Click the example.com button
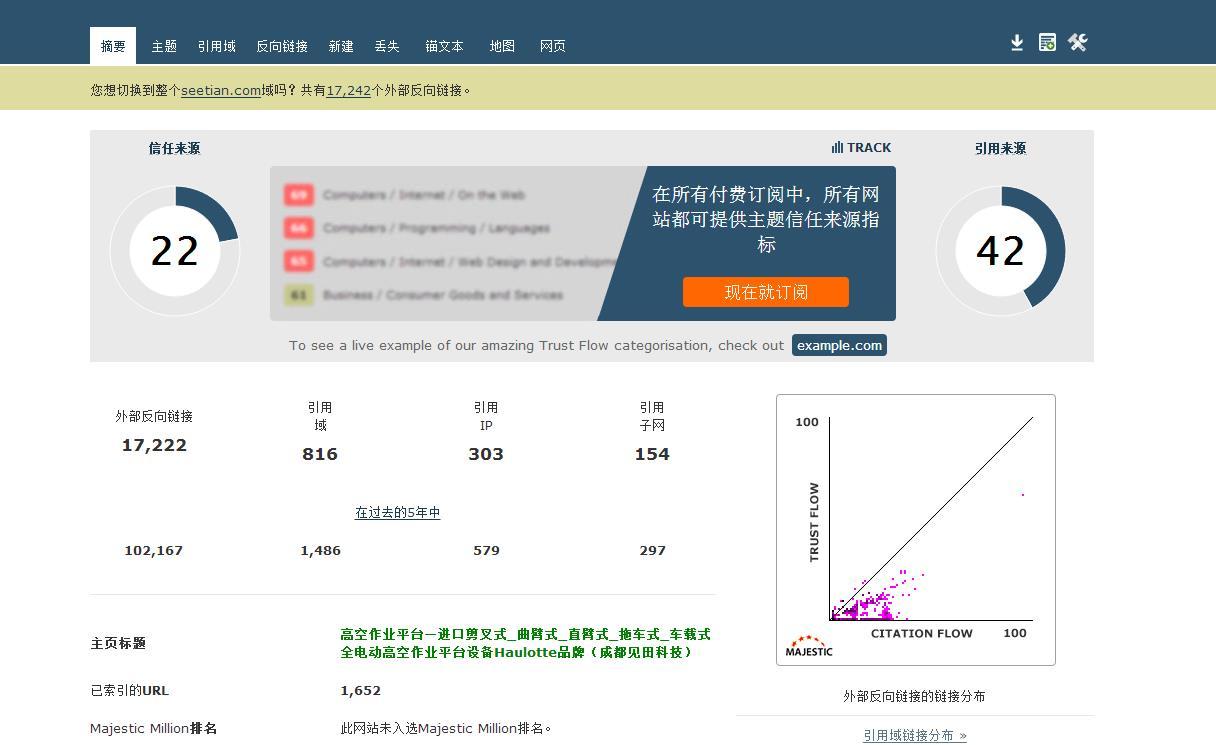 [x=839, y=345]
